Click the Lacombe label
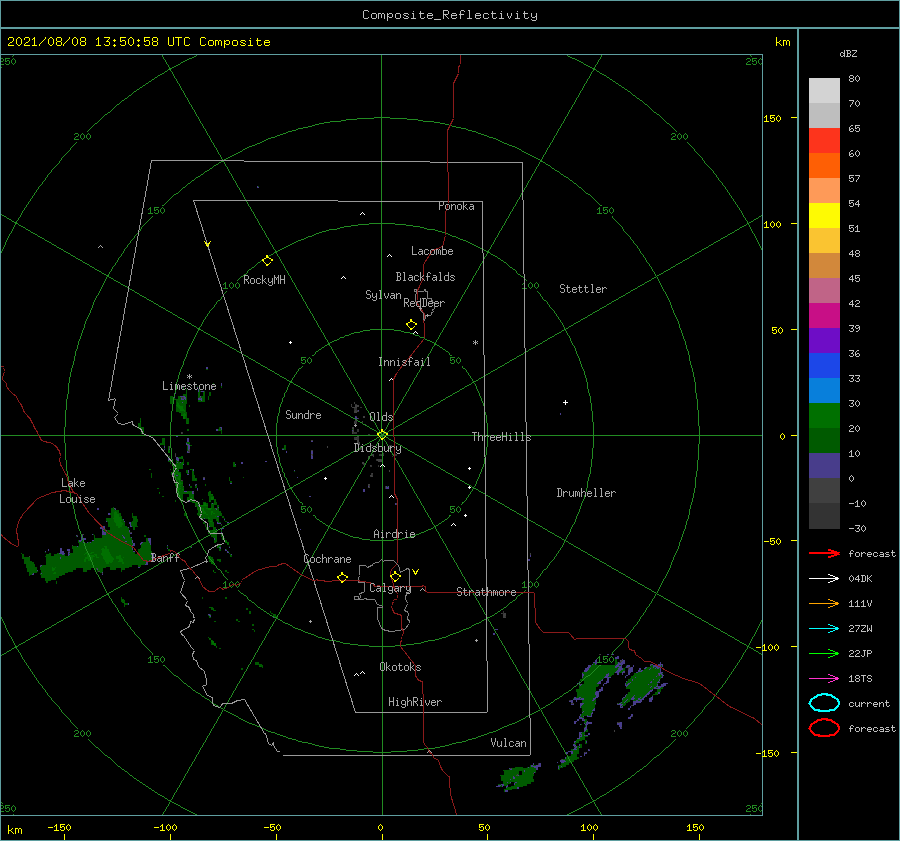Image resolution: width=900 pixels, height=841 pixels. click(432, 251)
